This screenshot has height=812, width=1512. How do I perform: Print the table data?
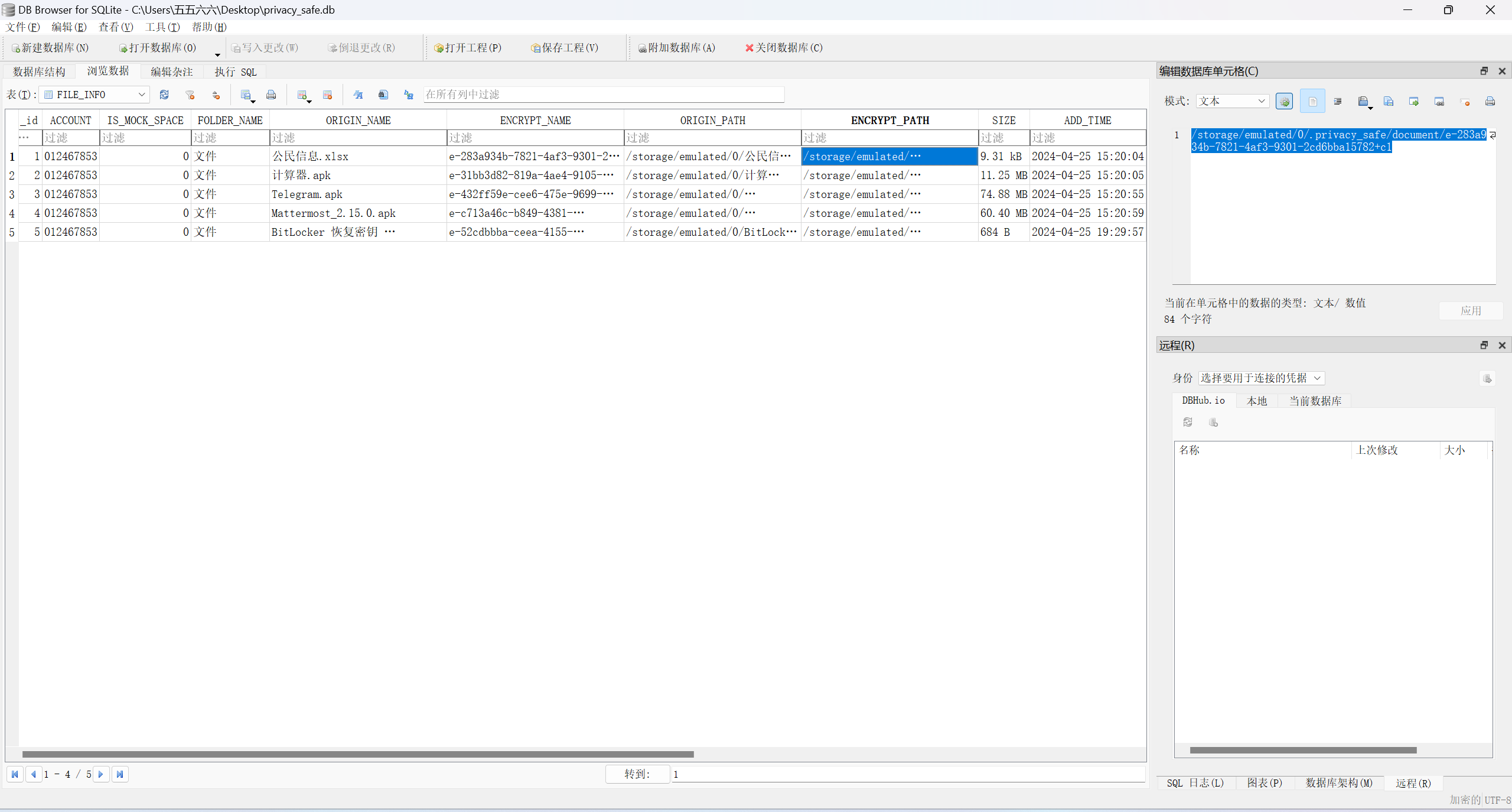click(x=271, y=95)
